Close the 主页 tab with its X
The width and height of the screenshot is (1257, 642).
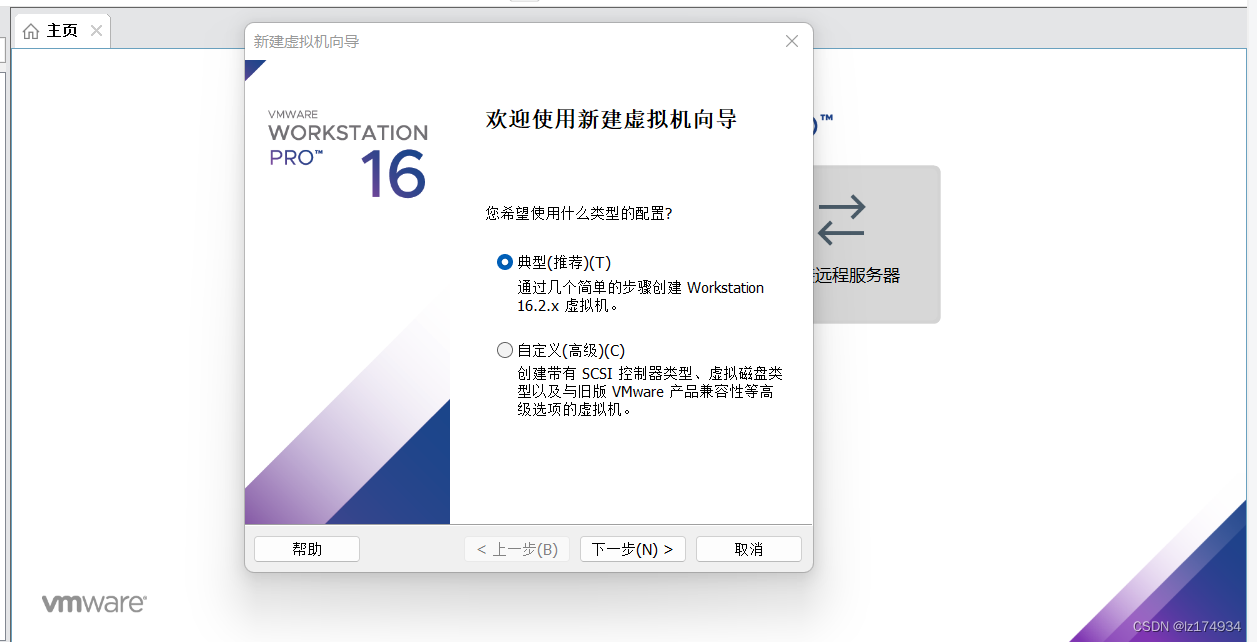[96, 31]
